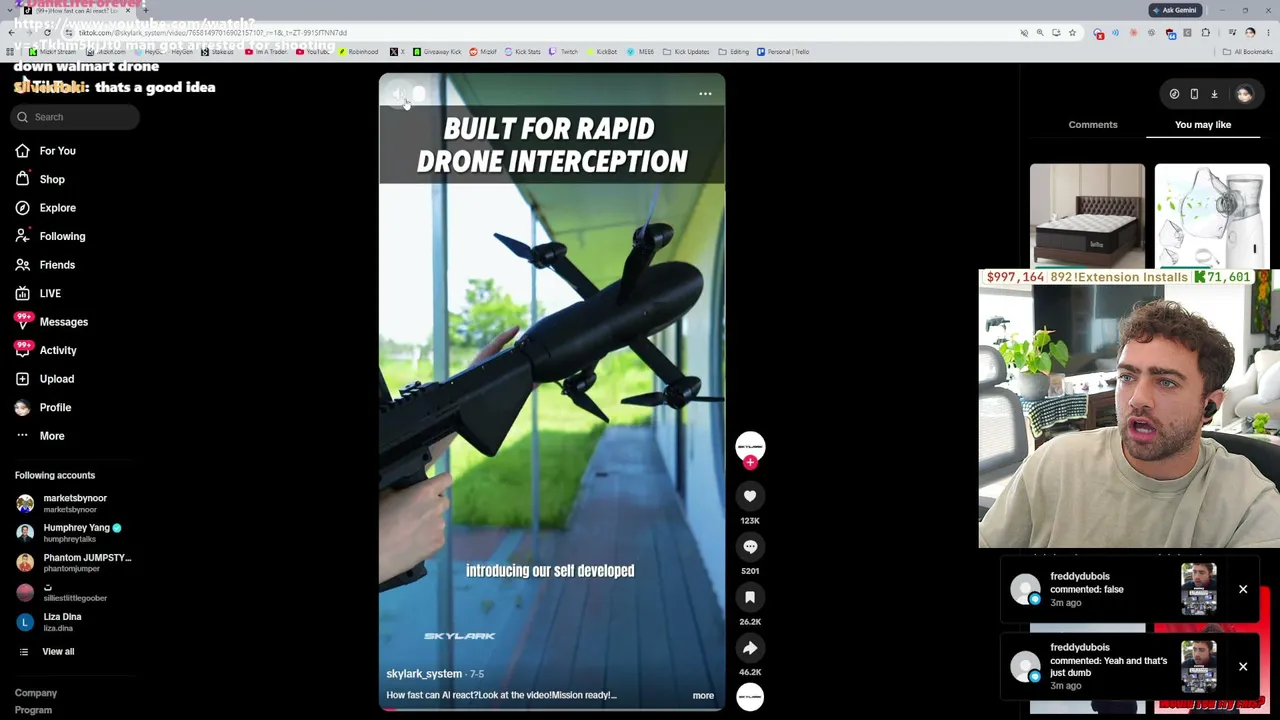Open the For You feed
Screen dimensions: 1280x720
(57, 151)
